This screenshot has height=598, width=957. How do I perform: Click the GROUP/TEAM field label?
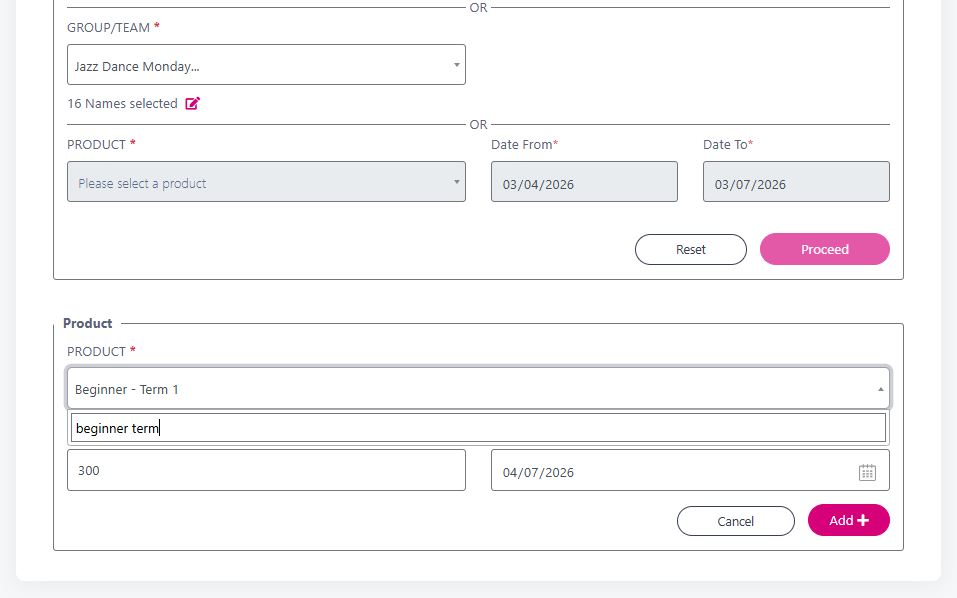pos(109,27)
